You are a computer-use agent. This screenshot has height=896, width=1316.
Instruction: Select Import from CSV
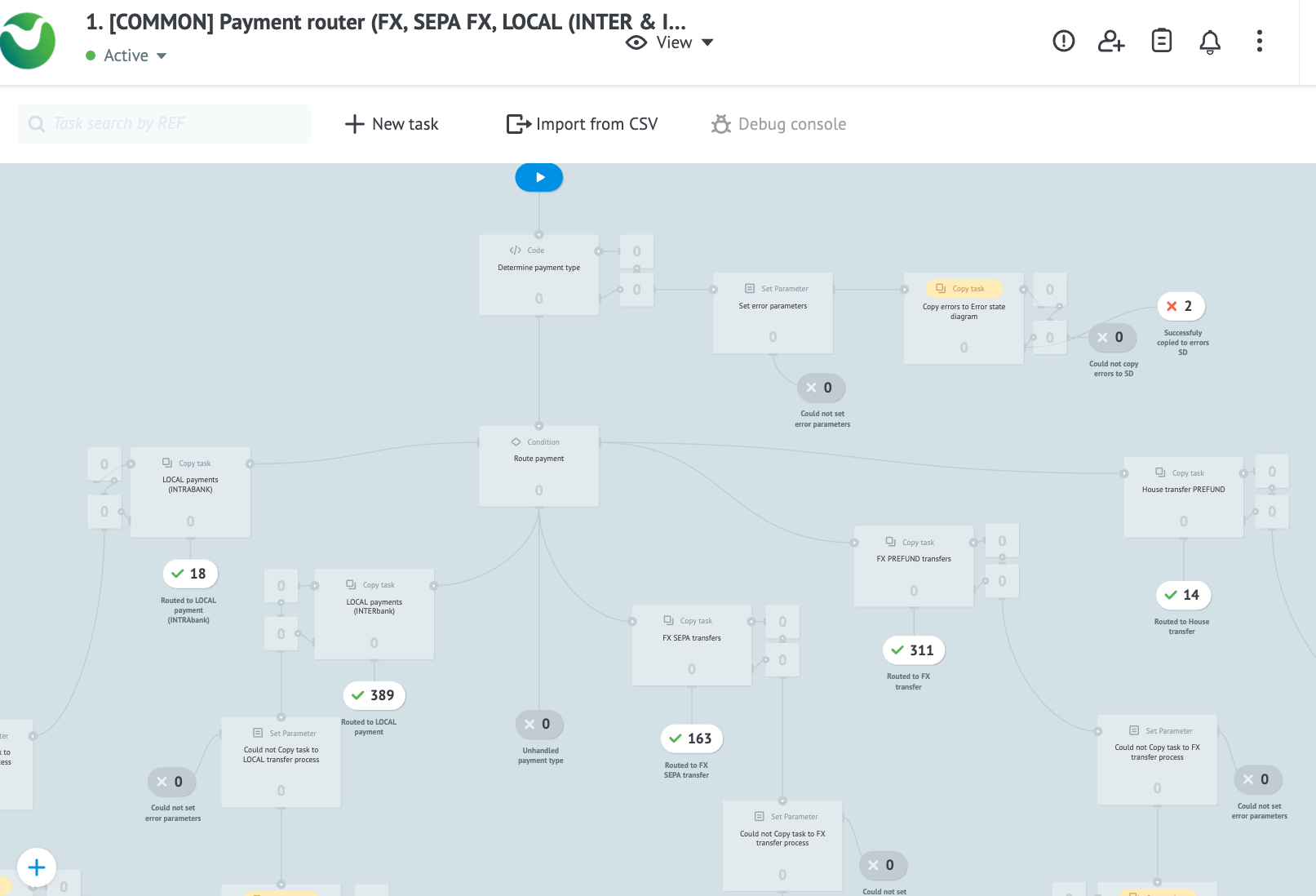(x=582, y=124)
